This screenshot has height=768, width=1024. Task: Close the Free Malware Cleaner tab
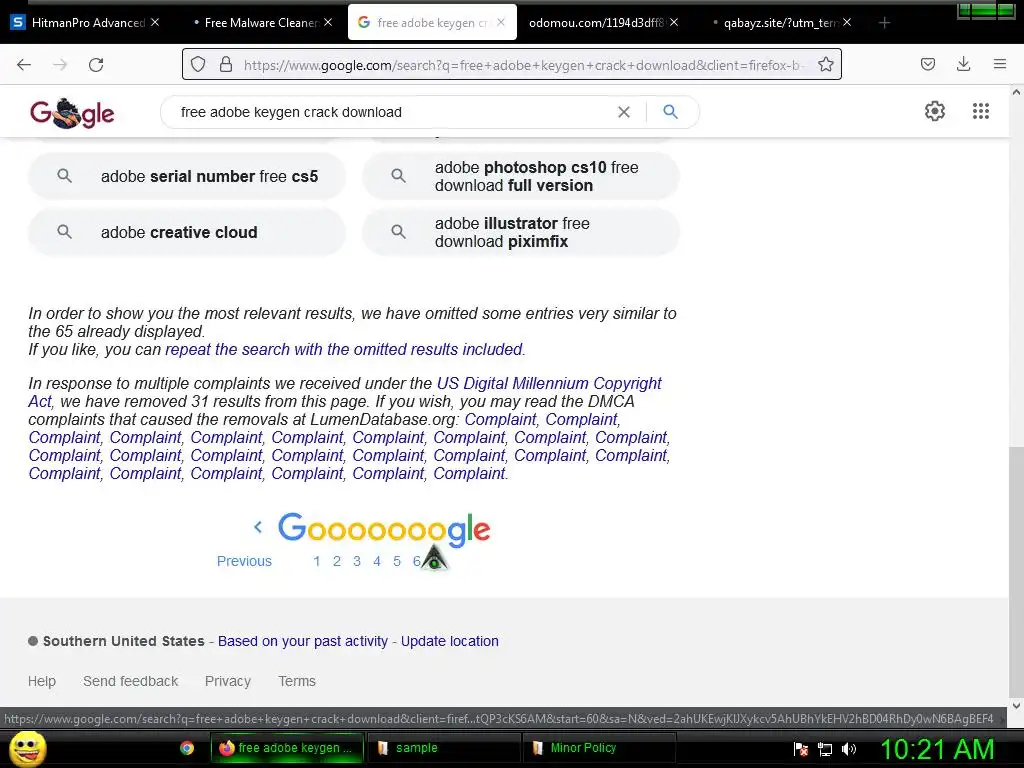328,22
